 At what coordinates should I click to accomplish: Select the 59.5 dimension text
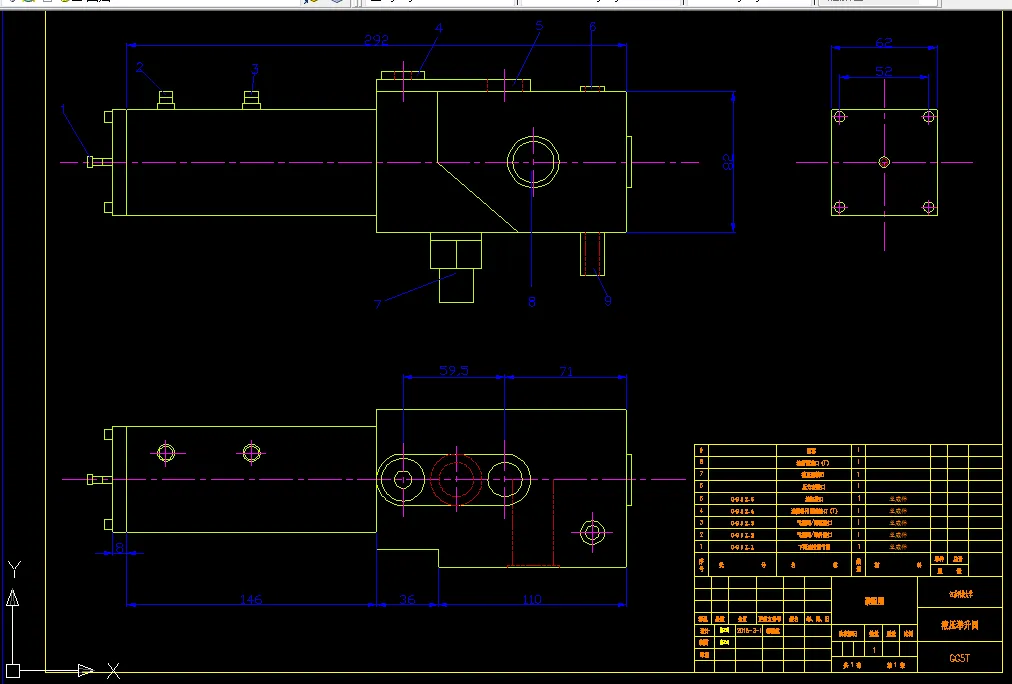coord(454,370)
